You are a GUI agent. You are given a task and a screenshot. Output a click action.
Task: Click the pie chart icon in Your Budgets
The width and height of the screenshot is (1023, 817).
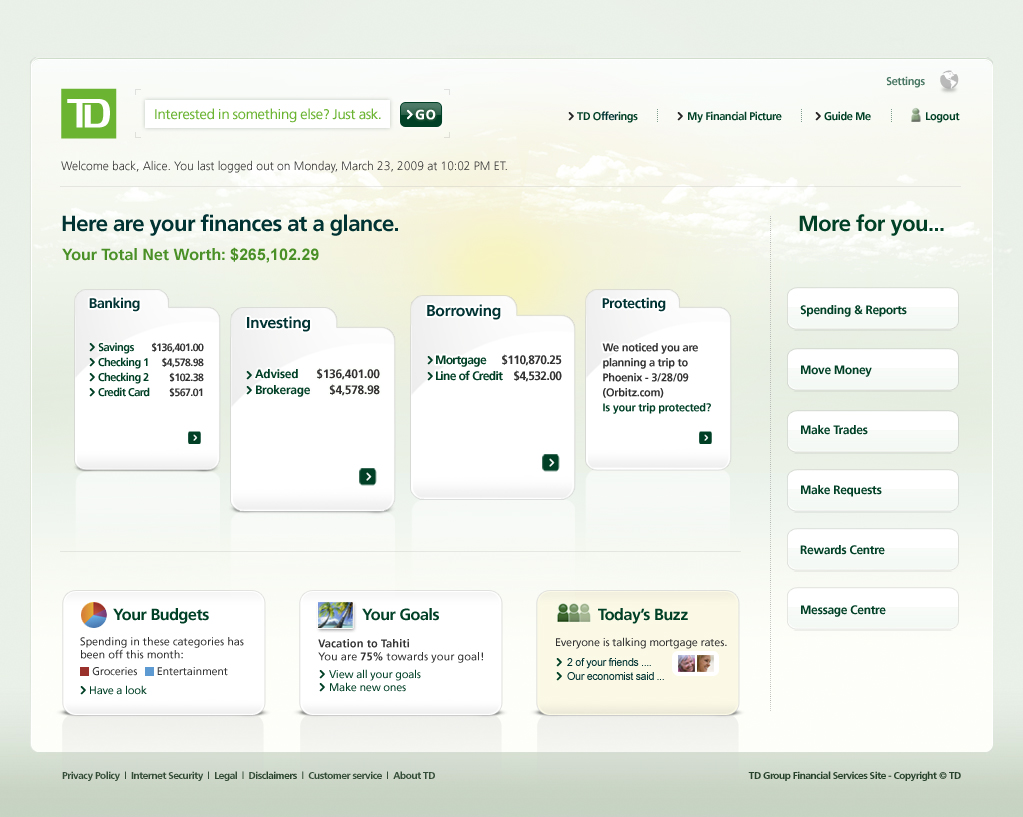(x=94, y=615)
